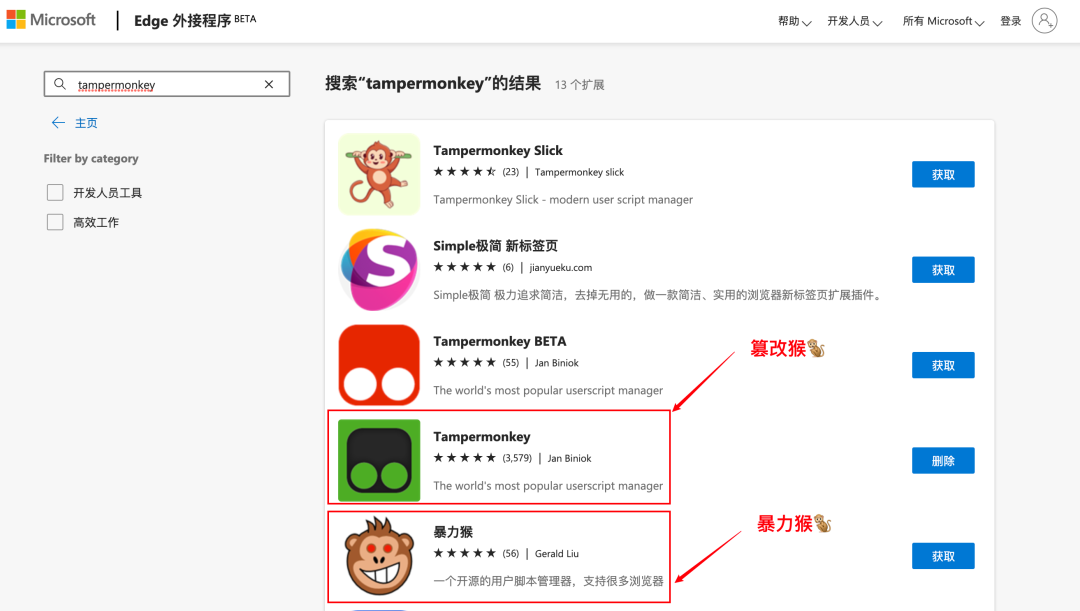Check the 开发人员工具 category filter
The height and width of the screenshot is (611, 1080).
click(x=55, y=192)
